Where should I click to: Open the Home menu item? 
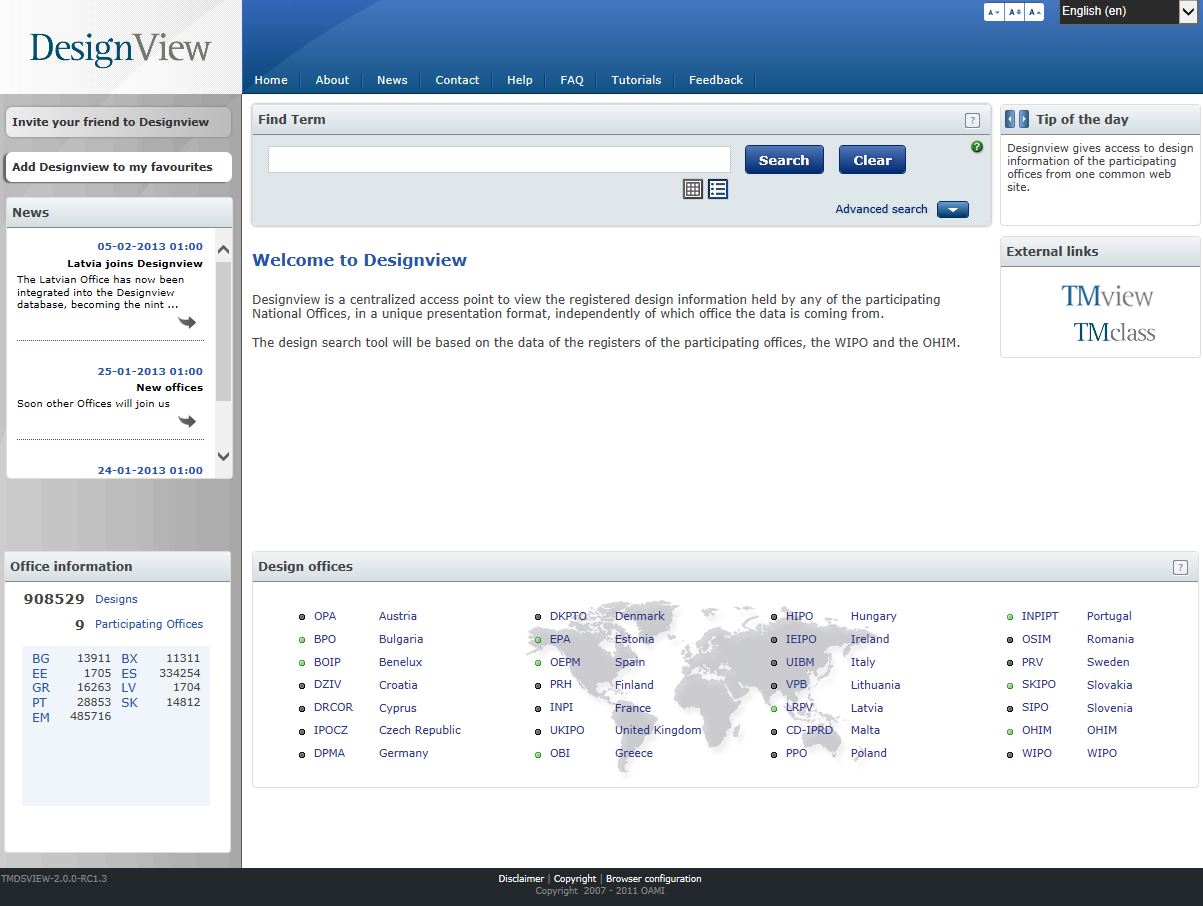click(271, 80)
